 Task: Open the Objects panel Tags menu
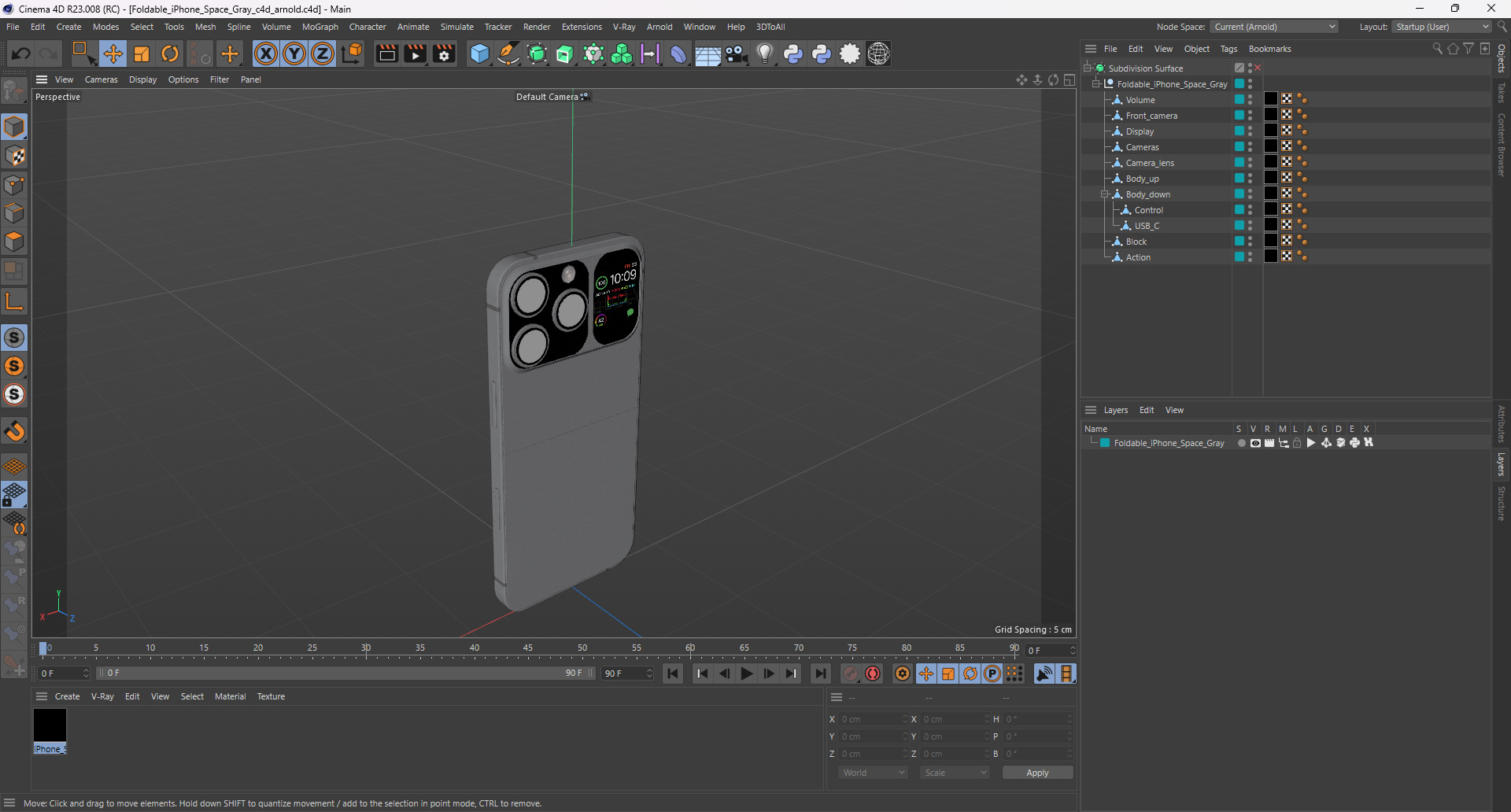[1228, 49]
